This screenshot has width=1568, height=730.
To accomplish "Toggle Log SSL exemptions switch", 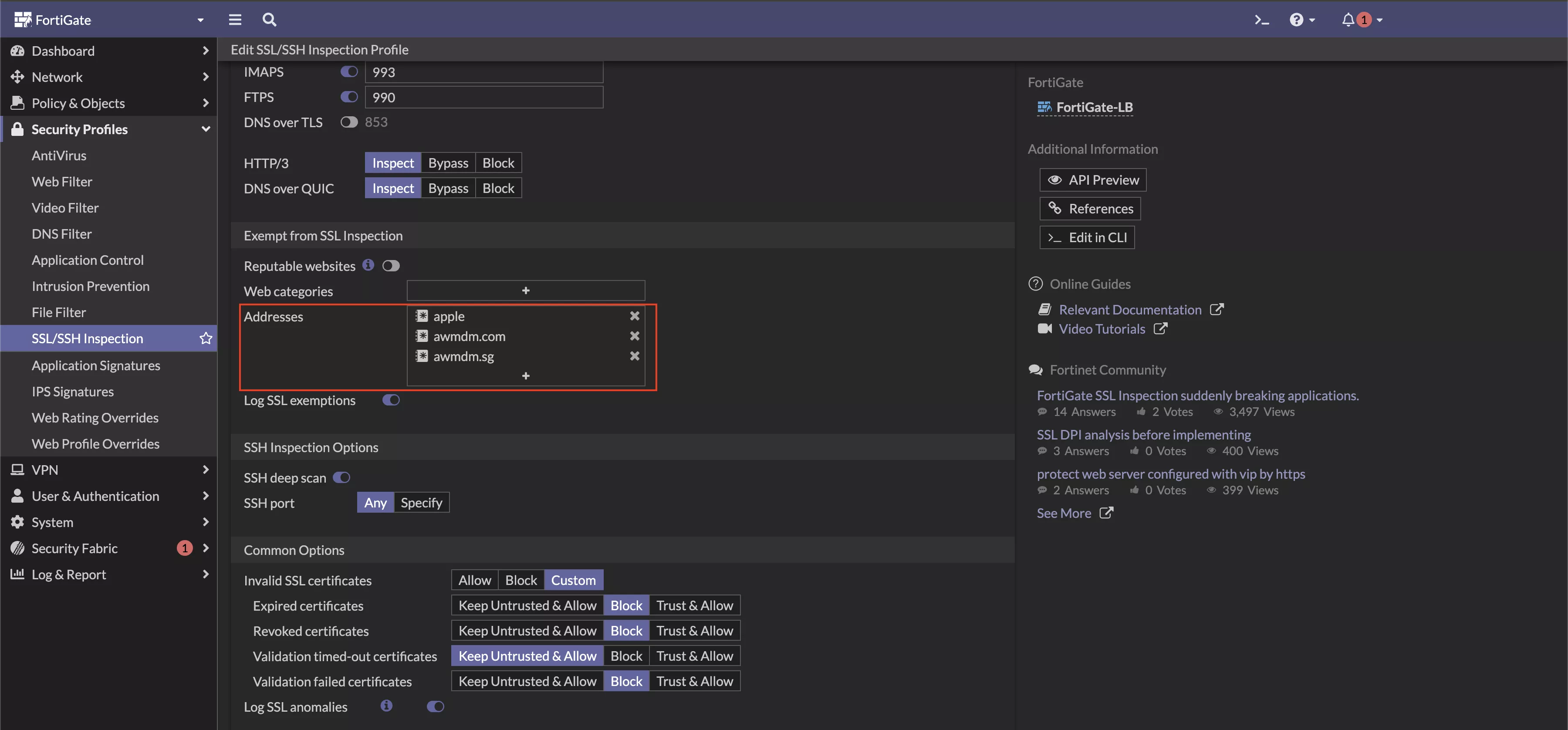I will [x=391, y=400].
